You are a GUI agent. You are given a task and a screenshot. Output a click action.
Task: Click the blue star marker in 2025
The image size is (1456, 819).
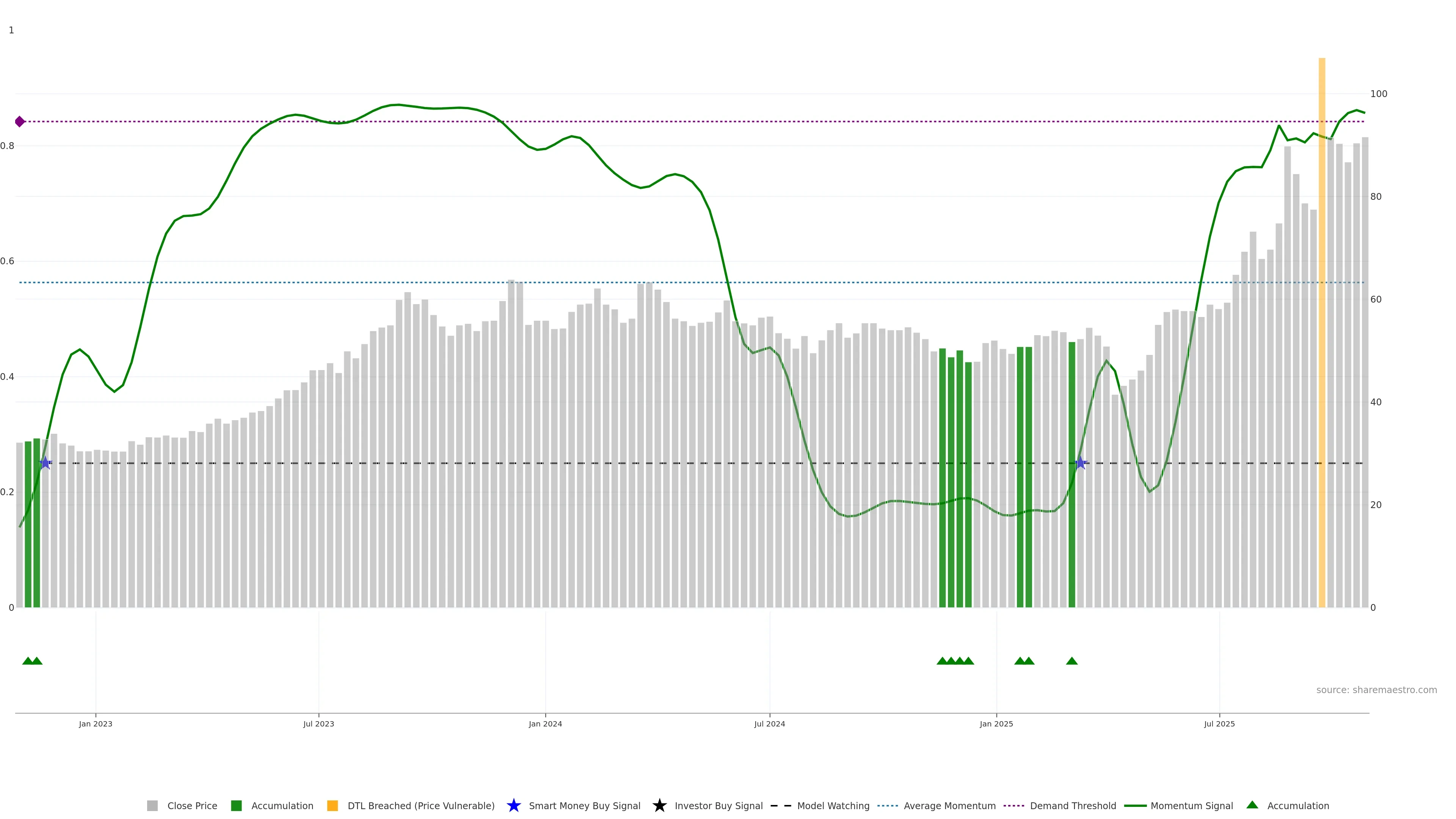coord(1080,463)
